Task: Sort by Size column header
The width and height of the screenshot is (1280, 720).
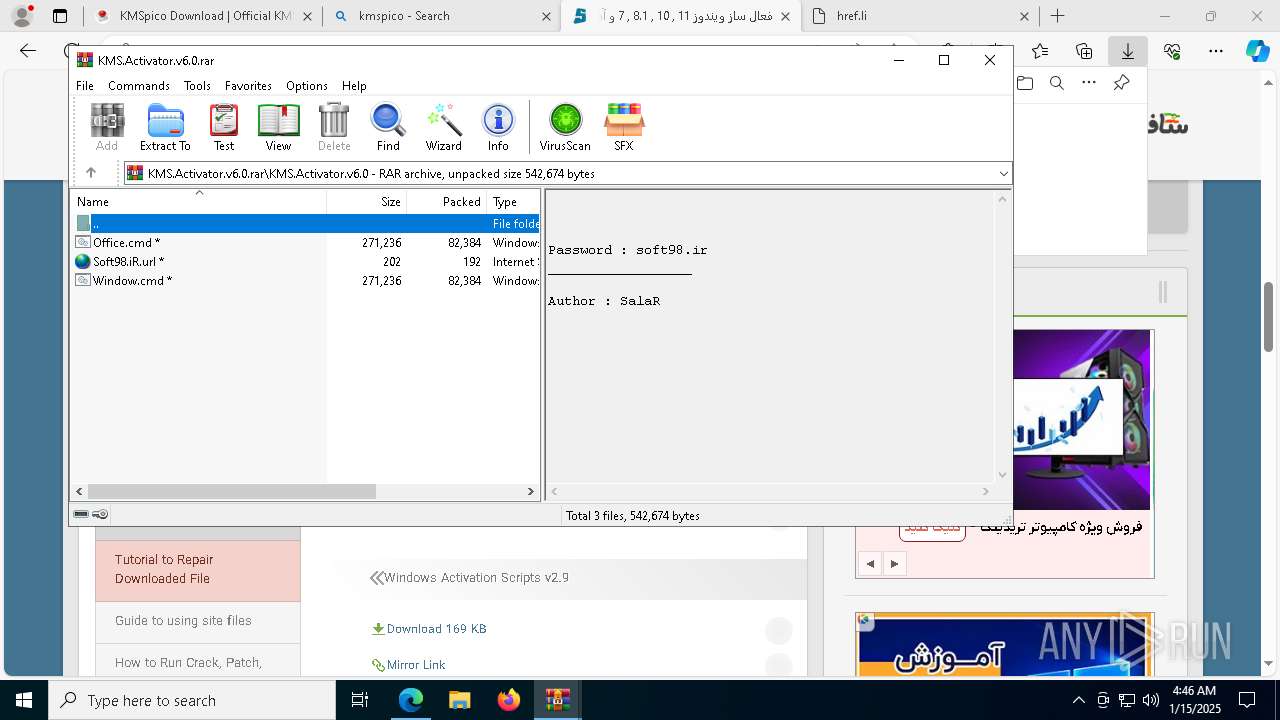Action: click(367, 201)
